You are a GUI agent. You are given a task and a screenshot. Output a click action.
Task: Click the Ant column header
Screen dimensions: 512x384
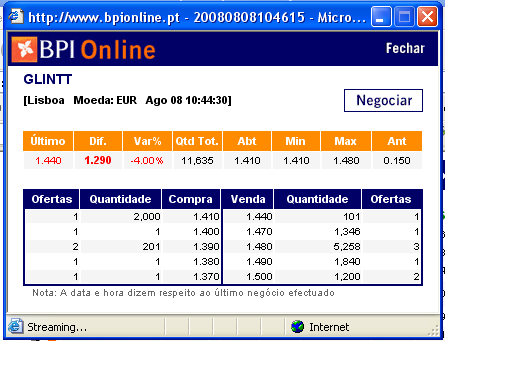pyautogui.click(x=397, y=141)
